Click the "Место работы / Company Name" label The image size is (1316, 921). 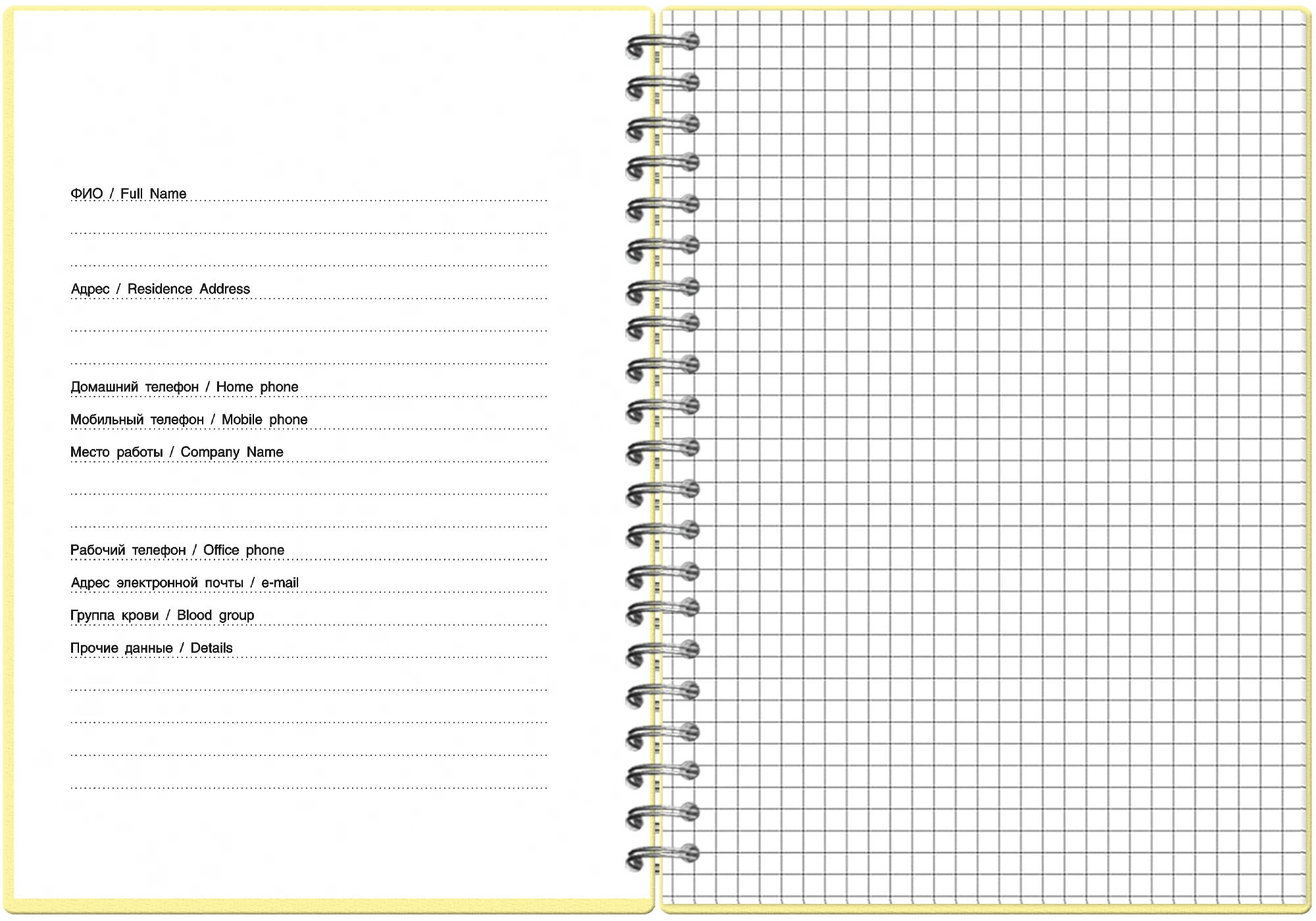point(177,452)
